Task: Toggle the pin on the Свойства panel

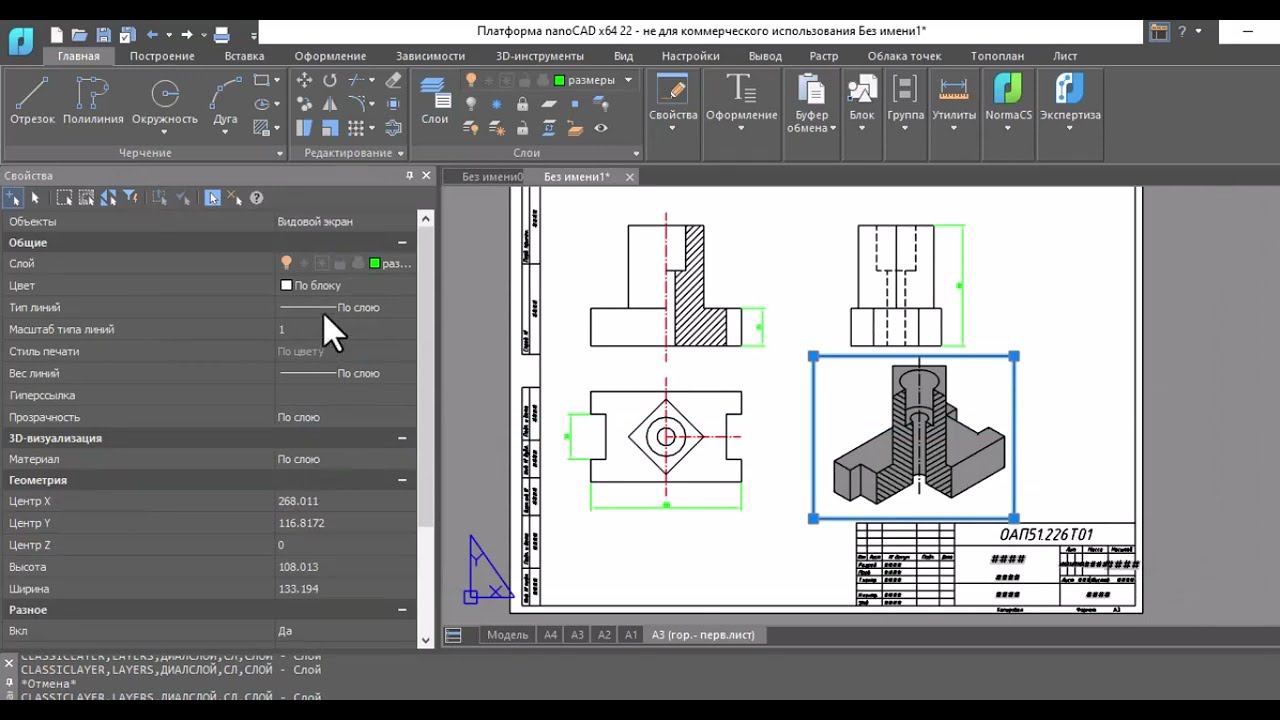Action: tap(409, 176)
